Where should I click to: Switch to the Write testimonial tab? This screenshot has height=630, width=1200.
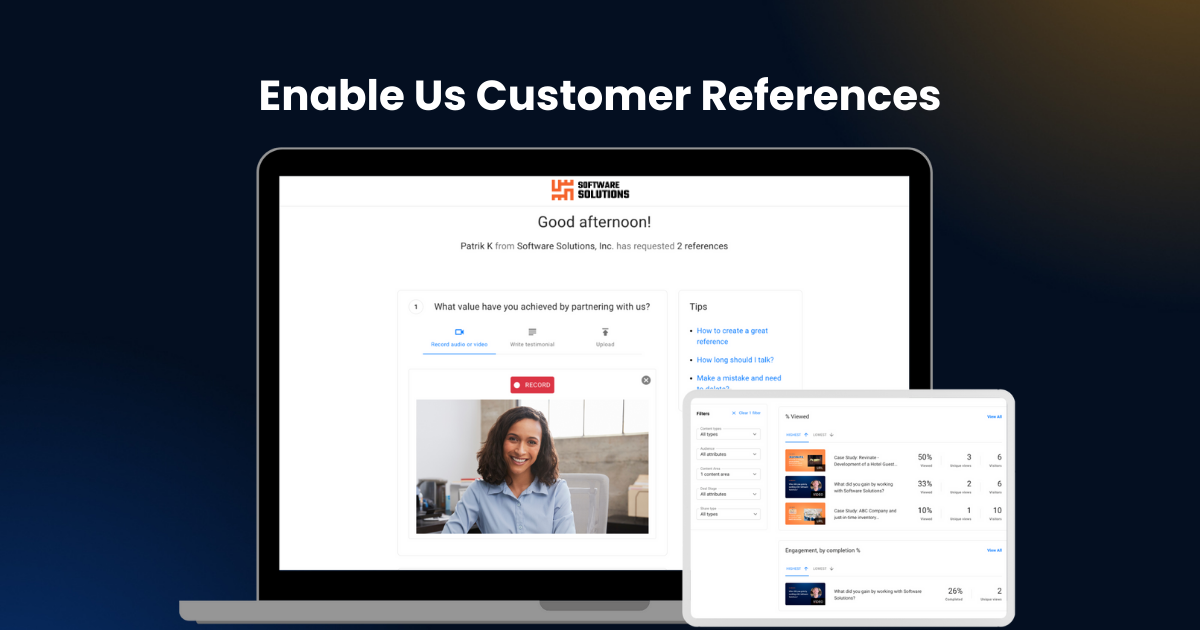coord(532,338)
